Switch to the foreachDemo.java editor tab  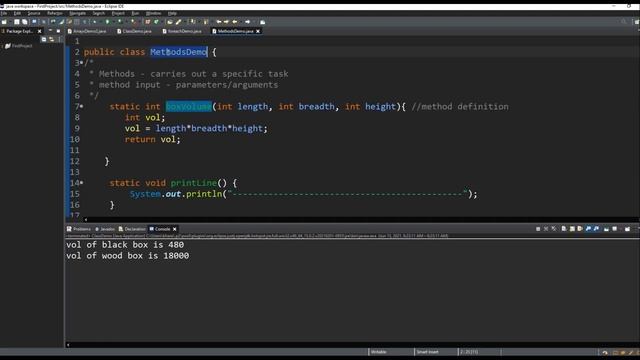[x=182, y=31]
